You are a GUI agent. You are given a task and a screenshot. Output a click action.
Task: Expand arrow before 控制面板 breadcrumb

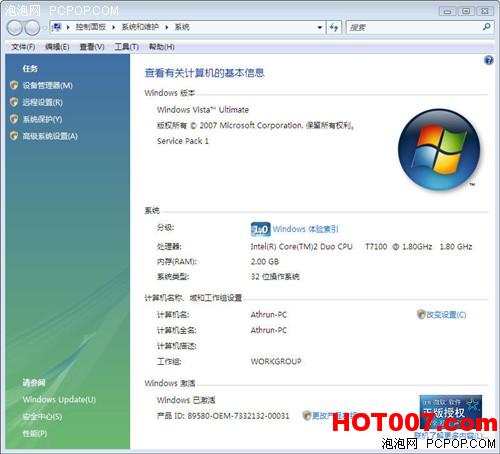pyautogui.click(x=68, y=27)
